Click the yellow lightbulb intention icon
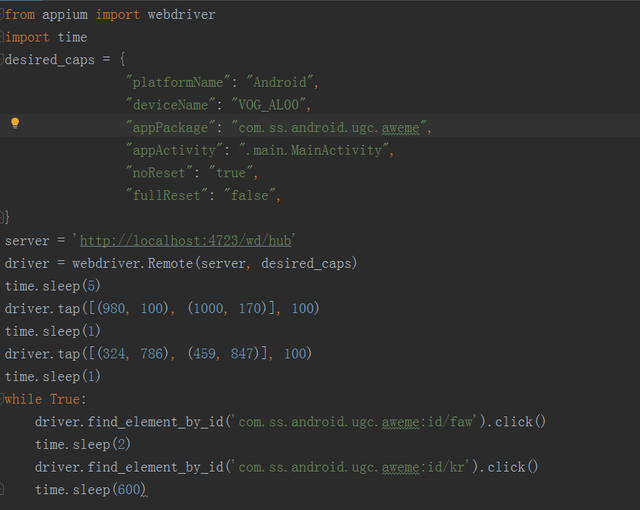 [x=15, y=123]
